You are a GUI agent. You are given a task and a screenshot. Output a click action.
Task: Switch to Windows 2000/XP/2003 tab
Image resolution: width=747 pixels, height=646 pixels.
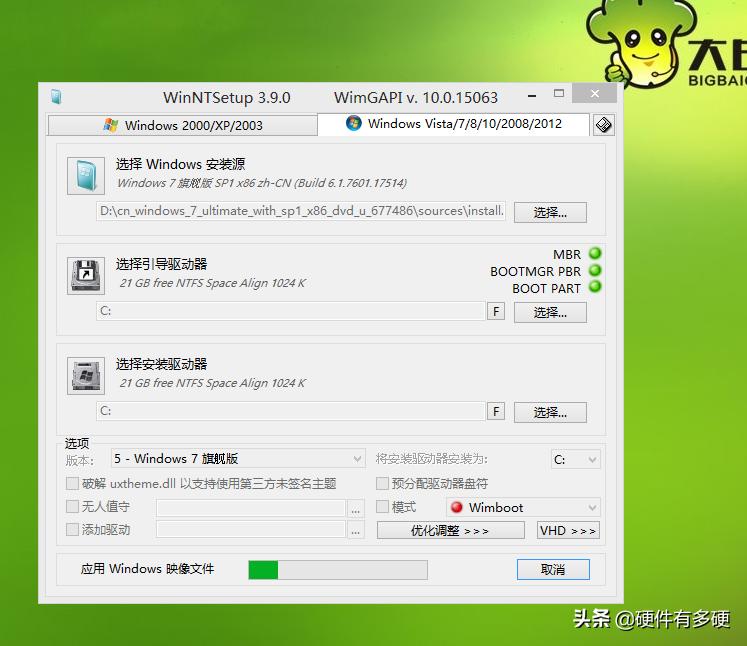[183, 125]
